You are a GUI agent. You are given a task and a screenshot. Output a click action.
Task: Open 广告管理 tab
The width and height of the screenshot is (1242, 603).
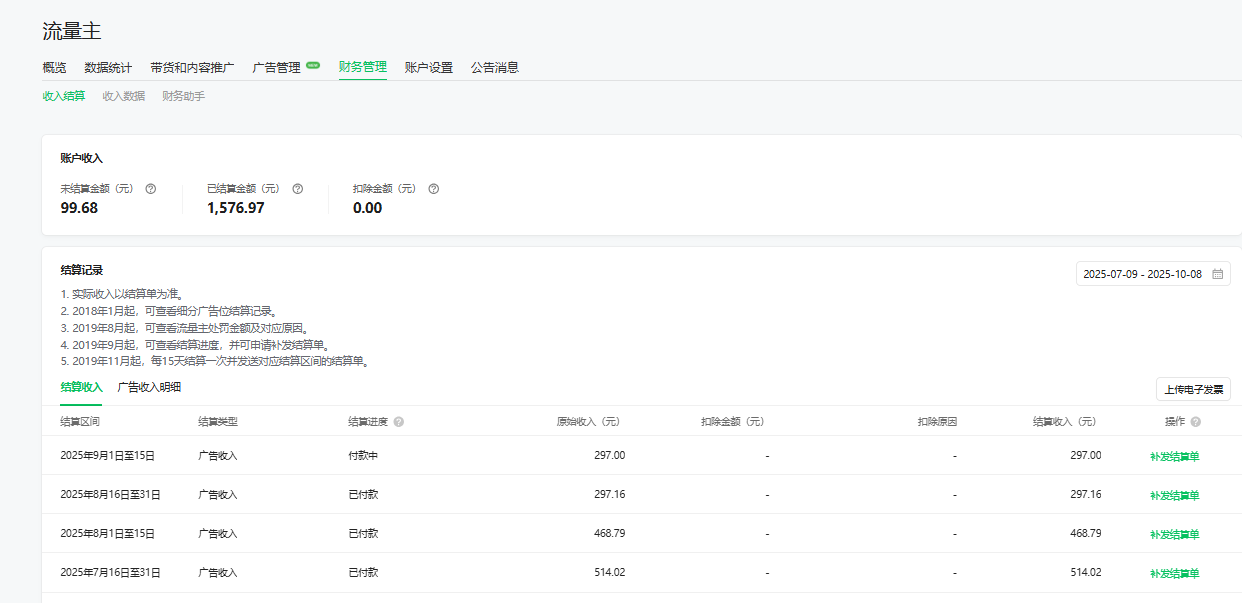click(x=277, y=68)
